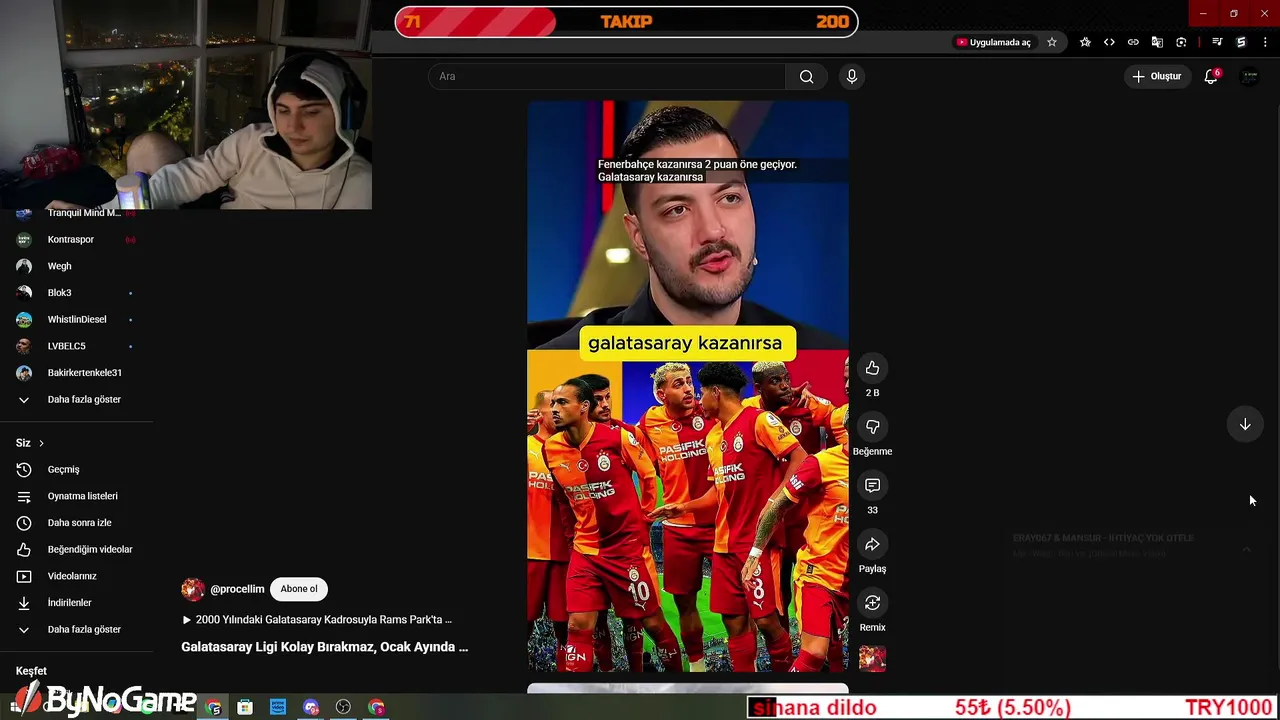The width and height of the screenshot is (1280, 720).
Task: Open the Microsoft Store taskbar icon
Action: [245, 707]
